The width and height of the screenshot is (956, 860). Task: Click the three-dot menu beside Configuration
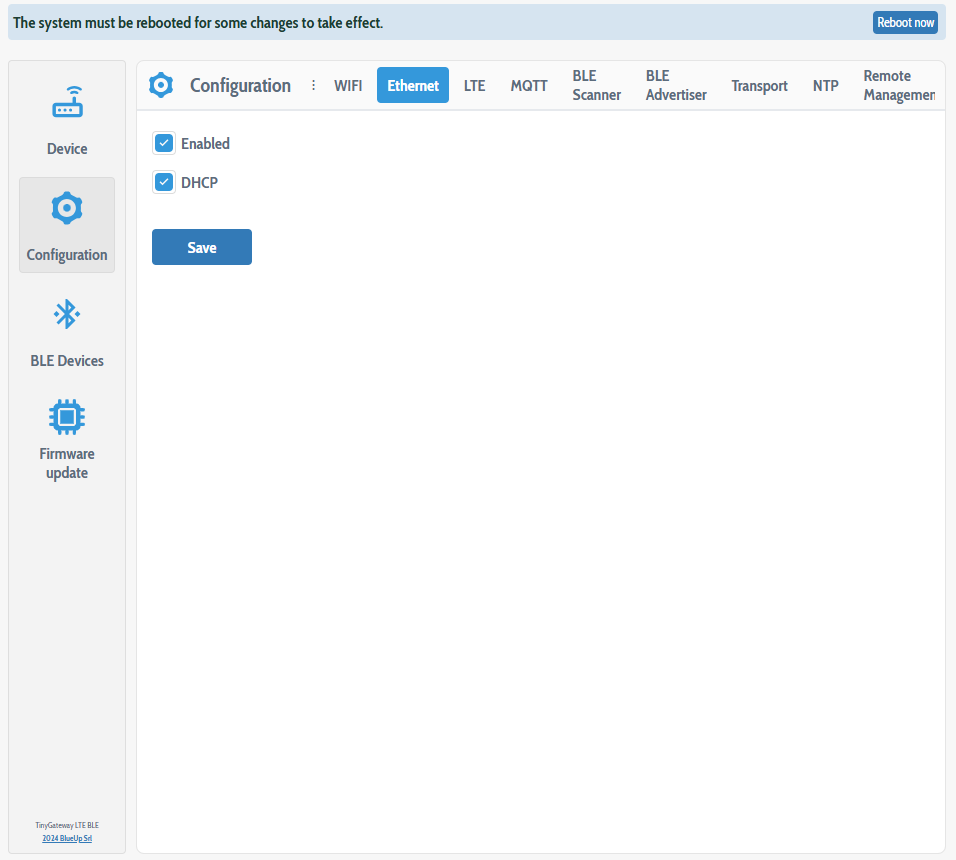(313, 86)
